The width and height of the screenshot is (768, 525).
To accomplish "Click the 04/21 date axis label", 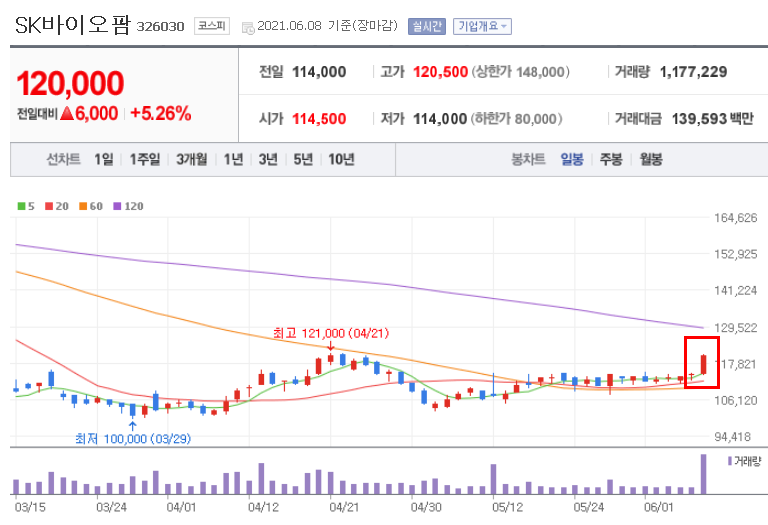I will pos(344,507).
